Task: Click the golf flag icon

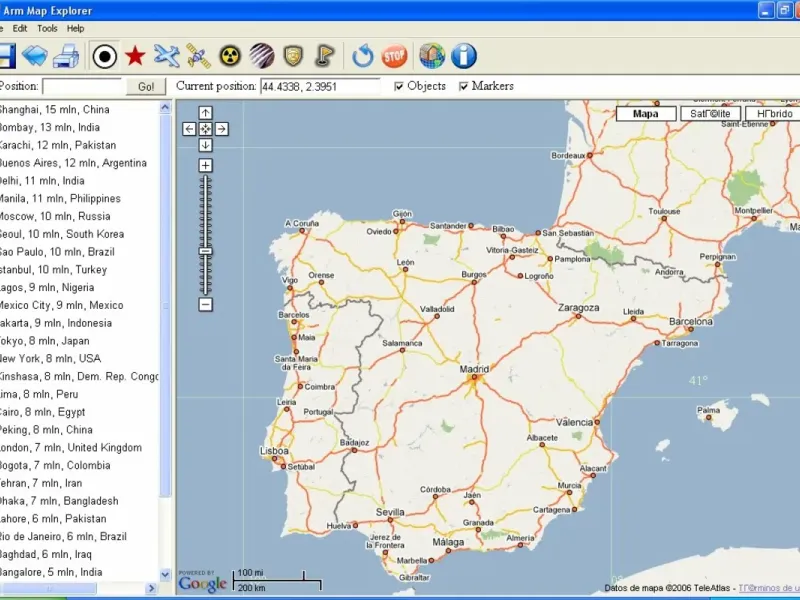Action: (325, 56)
